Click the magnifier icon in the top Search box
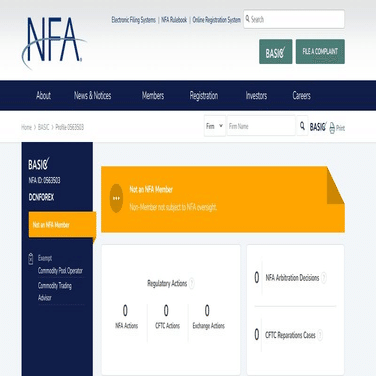Image resolution: width=376 pixels, height=376 pixels. (248, 19)
